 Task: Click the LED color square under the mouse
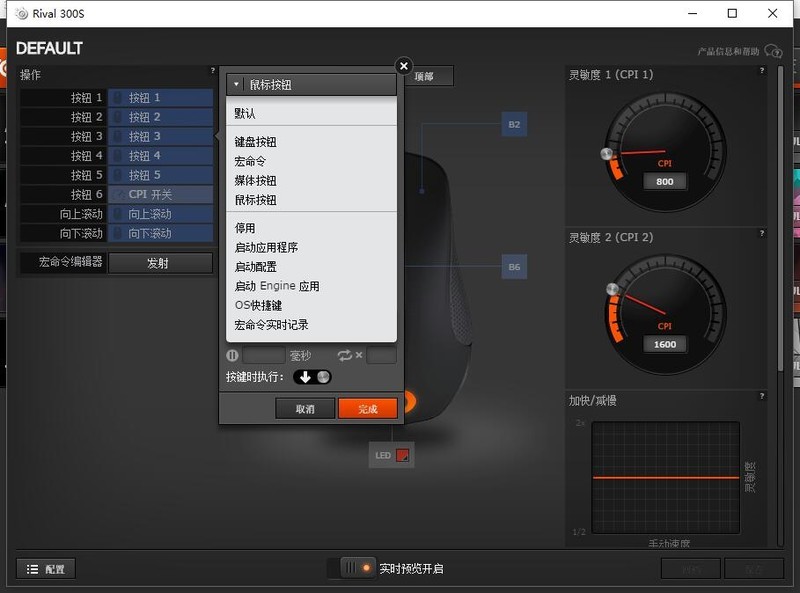403,454
